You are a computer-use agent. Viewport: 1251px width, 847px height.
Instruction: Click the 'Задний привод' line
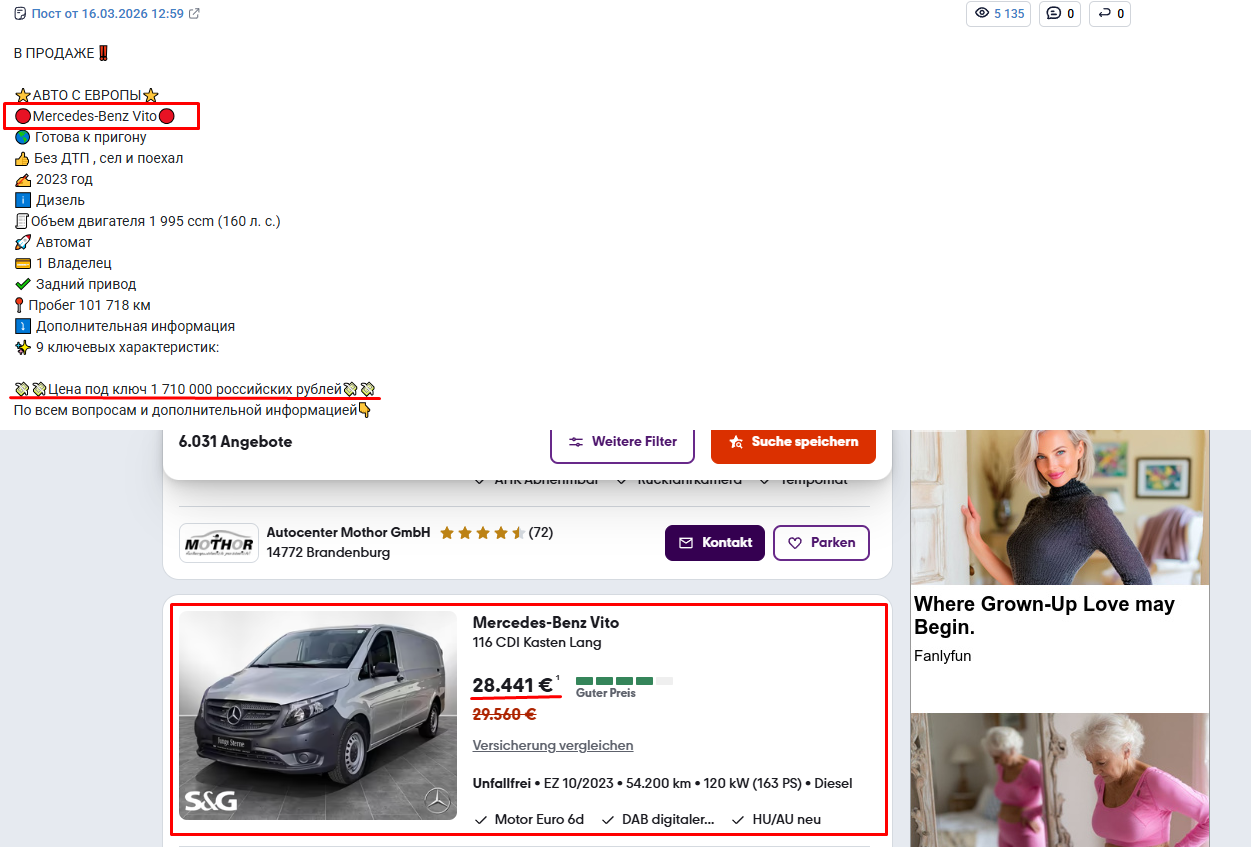pyautogui.click(x=75, y=284)
